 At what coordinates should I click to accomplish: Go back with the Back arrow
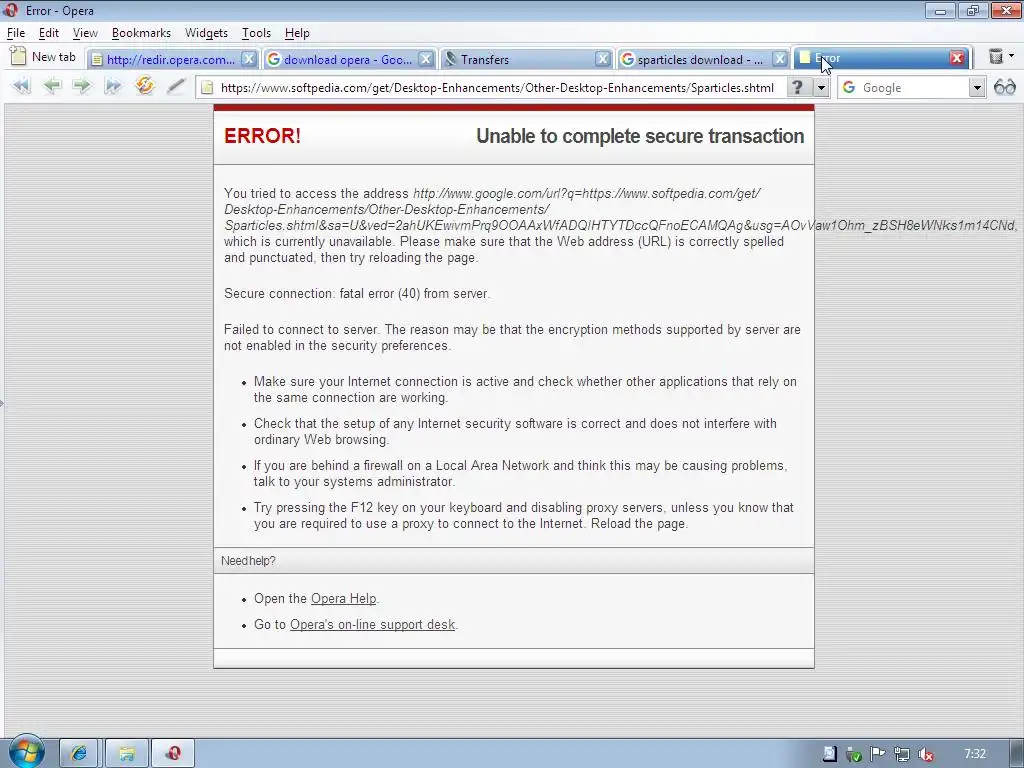(52, 86)
